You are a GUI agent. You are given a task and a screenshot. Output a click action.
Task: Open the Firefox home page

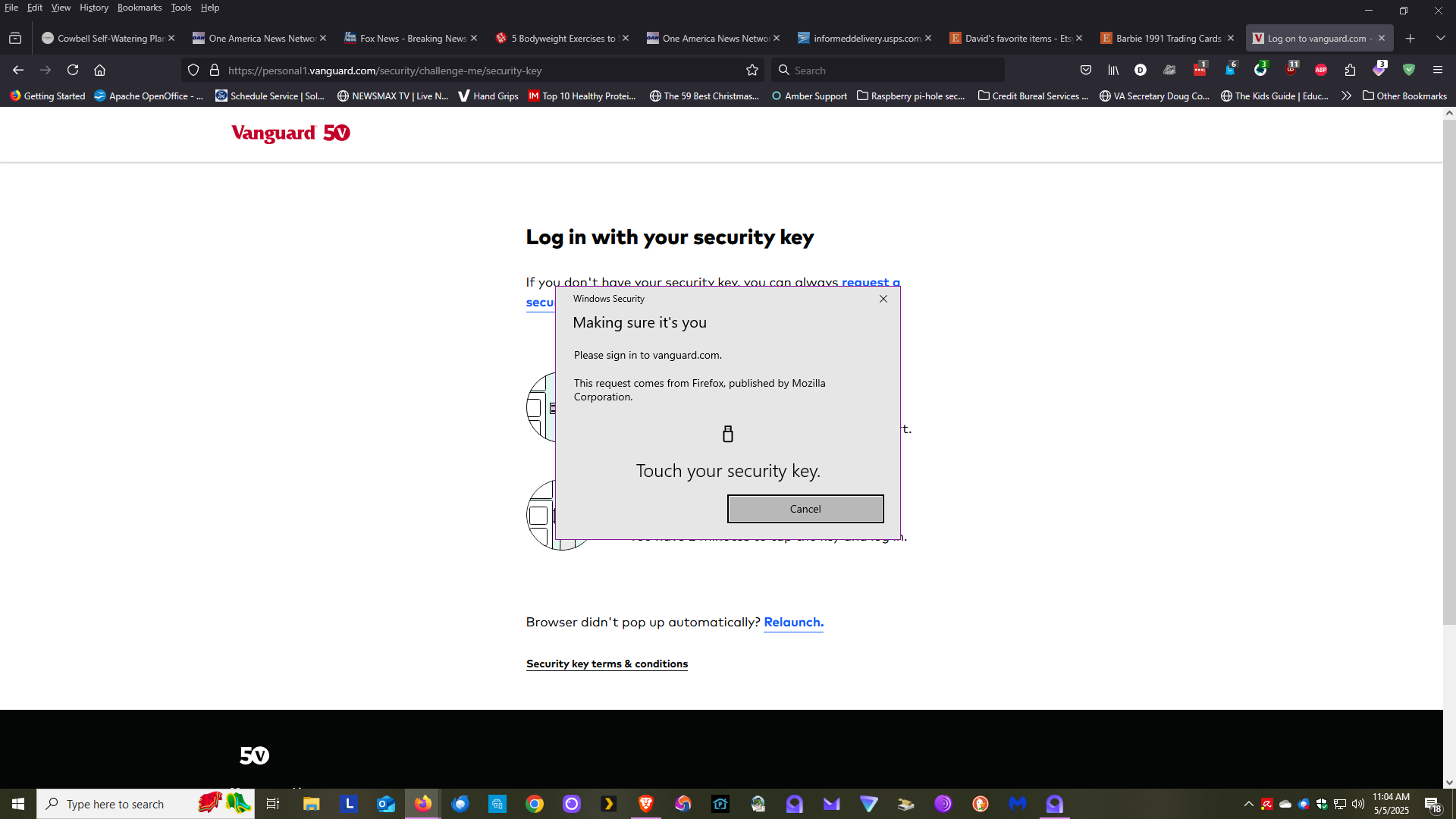[x=99, y=70]
